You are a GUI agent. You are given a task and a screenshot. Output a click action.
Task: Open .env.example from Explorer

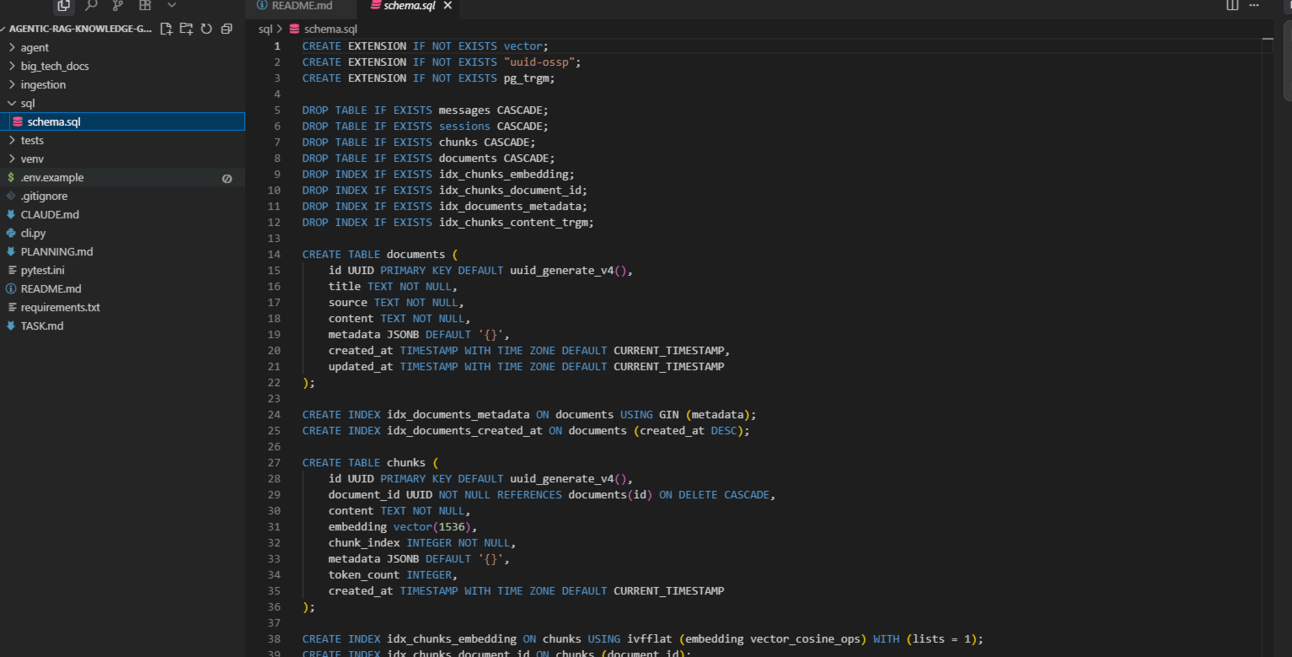122,177
